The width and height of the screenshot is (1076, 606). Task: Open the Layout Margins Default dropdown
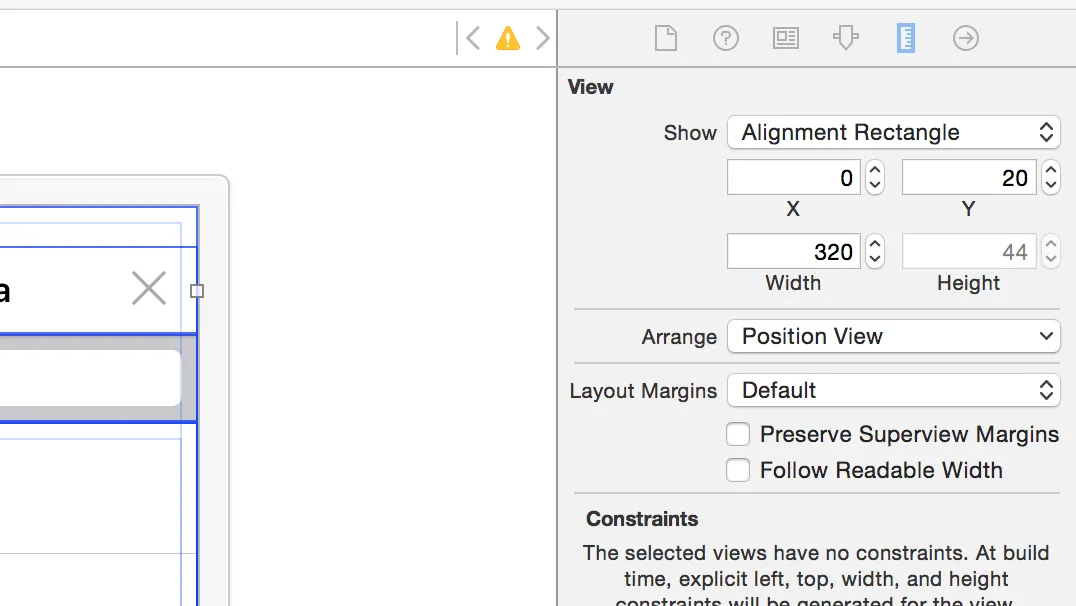click(893, 390)
